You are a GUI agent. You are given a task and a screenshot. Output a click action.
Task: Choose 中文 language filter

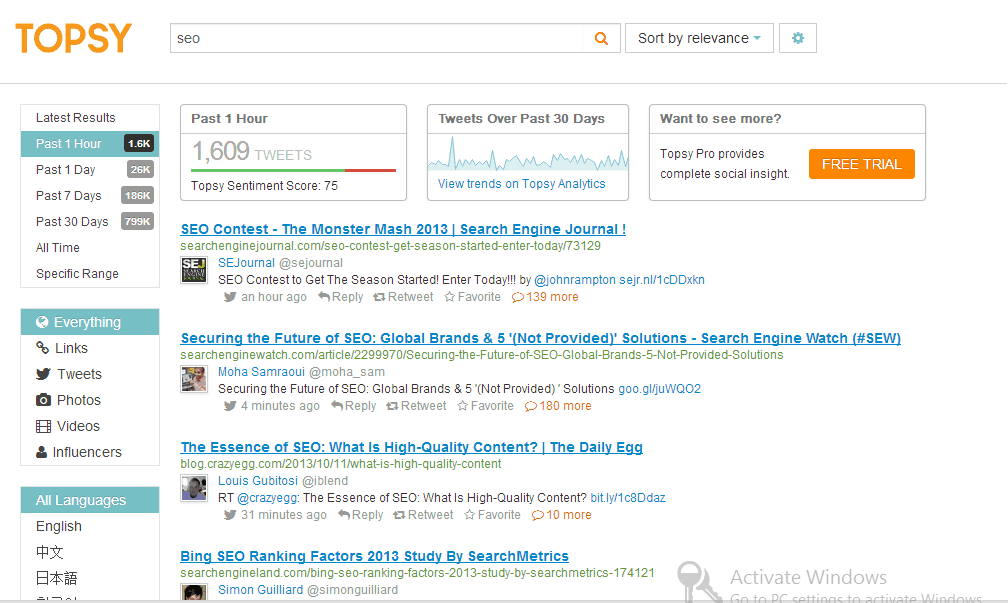pyautogui.click(x=90, y=552)
